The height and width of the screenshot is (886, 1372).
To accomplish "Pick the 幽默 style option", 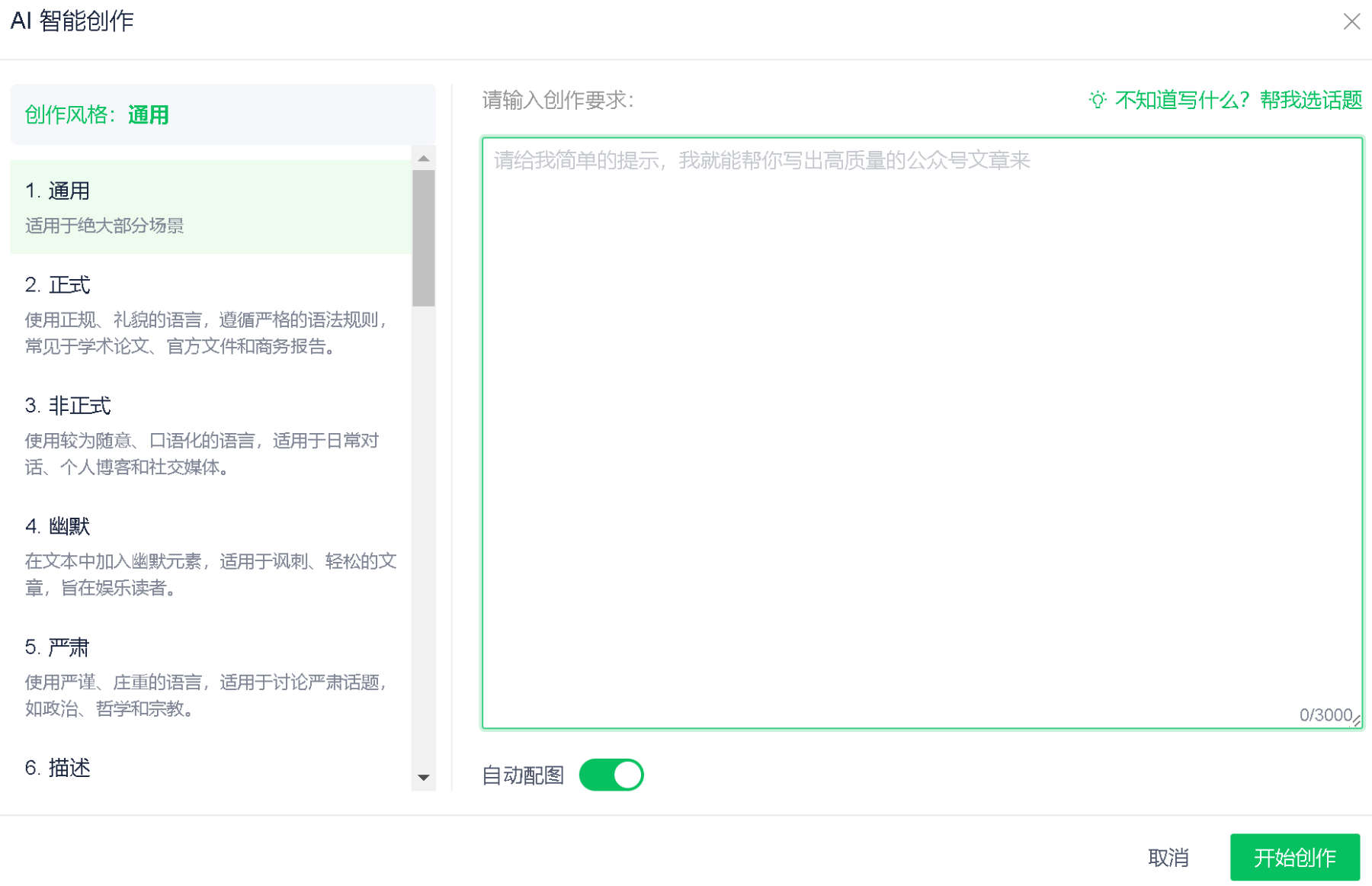I will point(210,556).
